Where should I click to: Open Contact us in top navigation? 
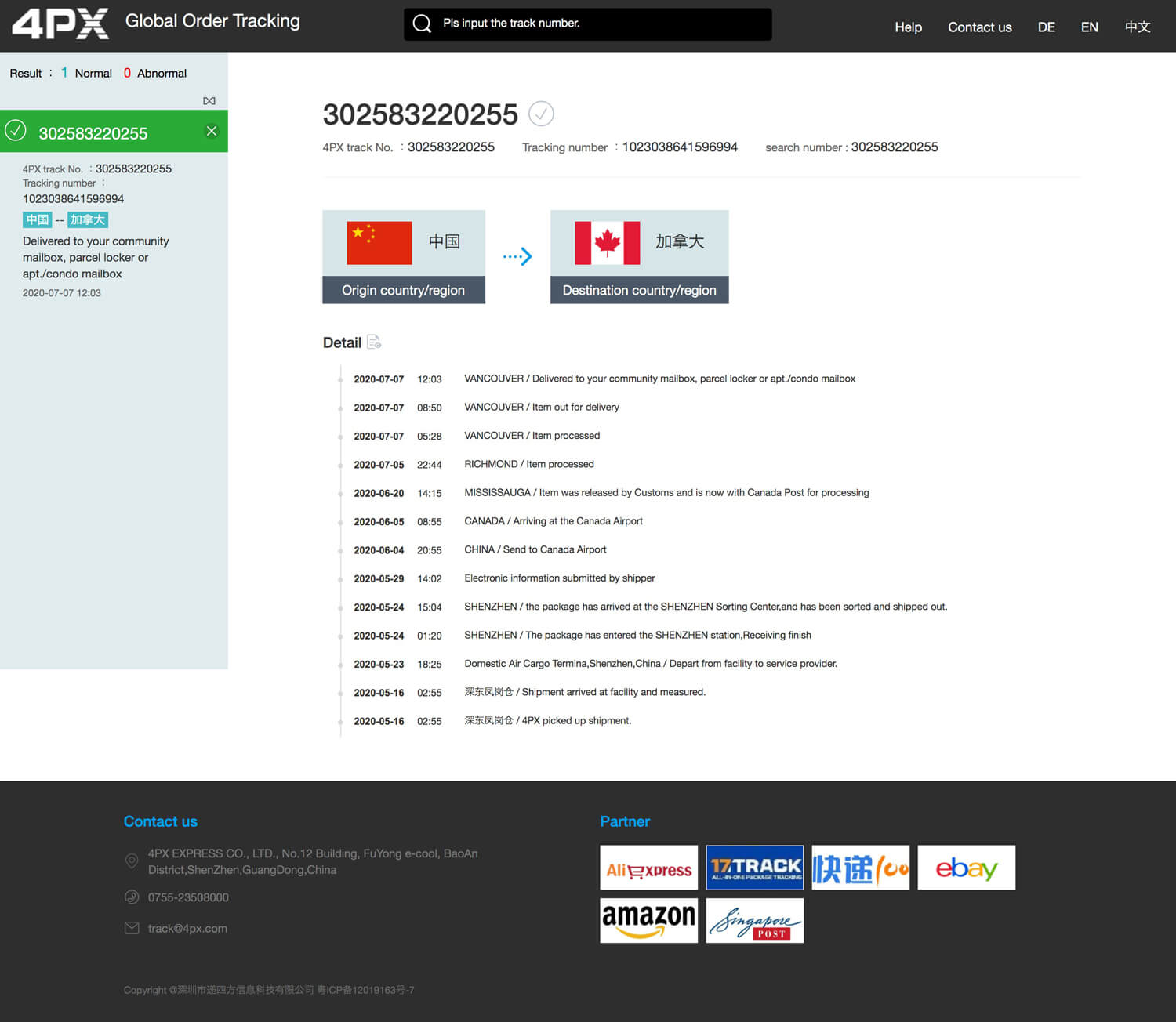tap(979, 27)
